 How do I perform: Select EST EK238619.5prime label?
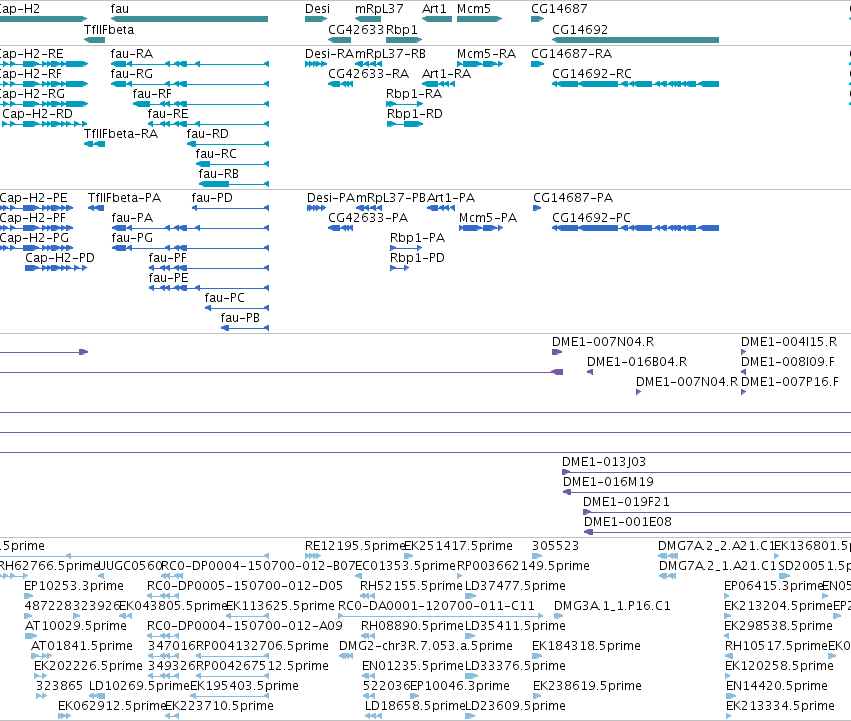pyautogui.click(x=587, y=686)
